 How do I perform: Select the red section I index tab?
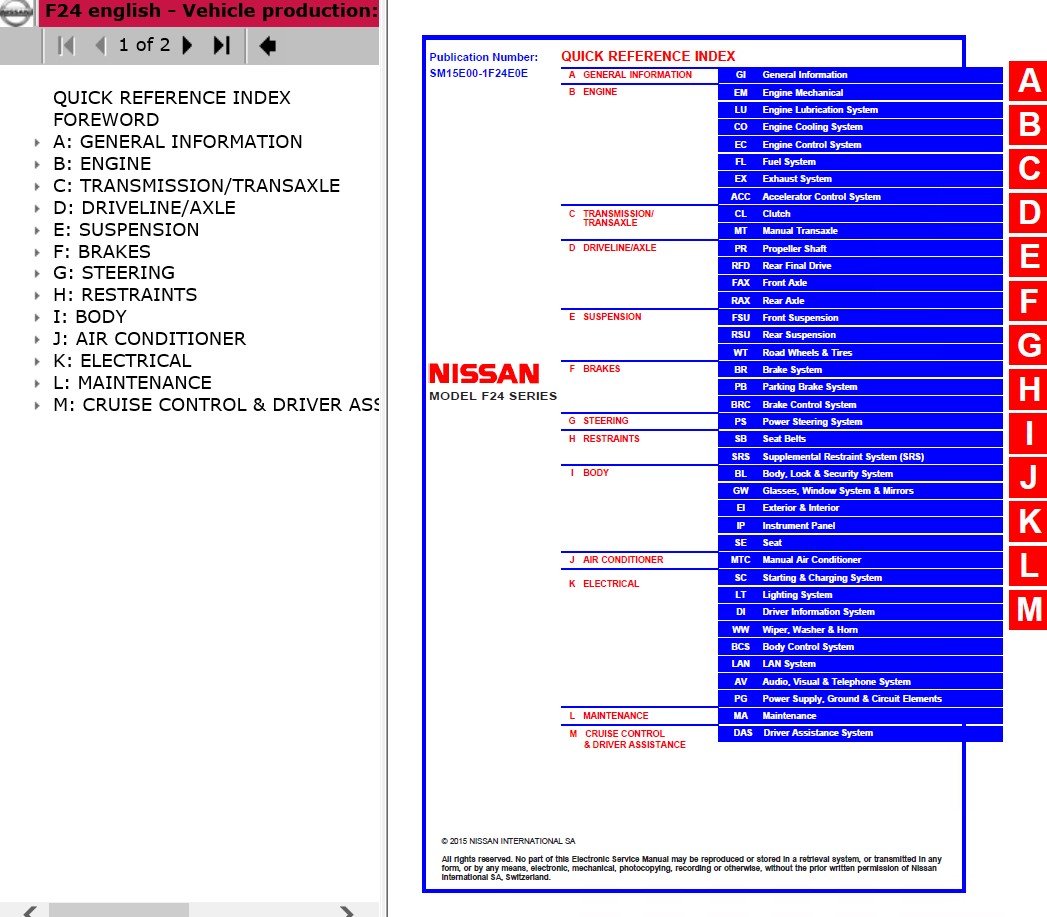1028,433
